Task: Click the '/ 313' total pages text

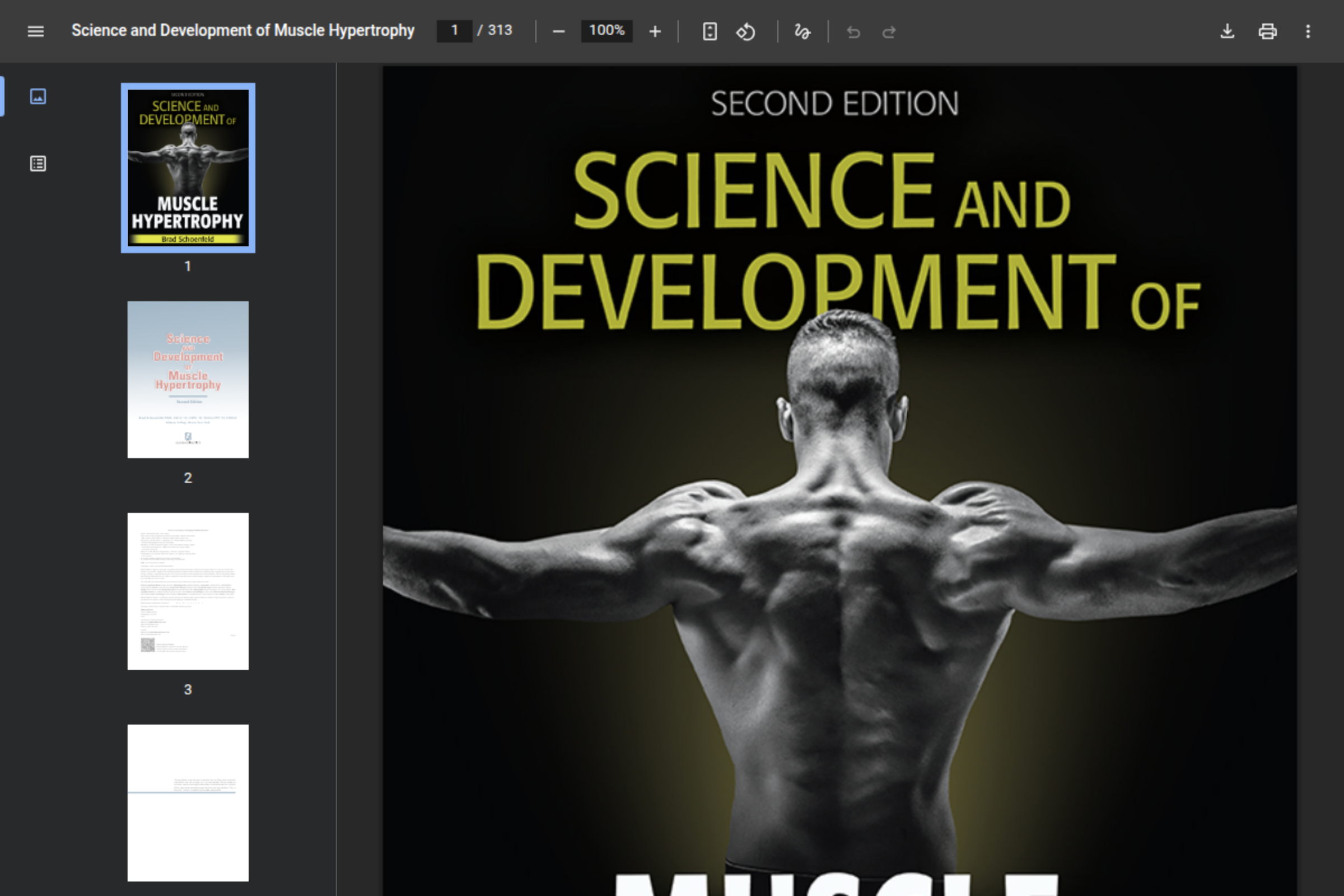Action: click(495, 30)
